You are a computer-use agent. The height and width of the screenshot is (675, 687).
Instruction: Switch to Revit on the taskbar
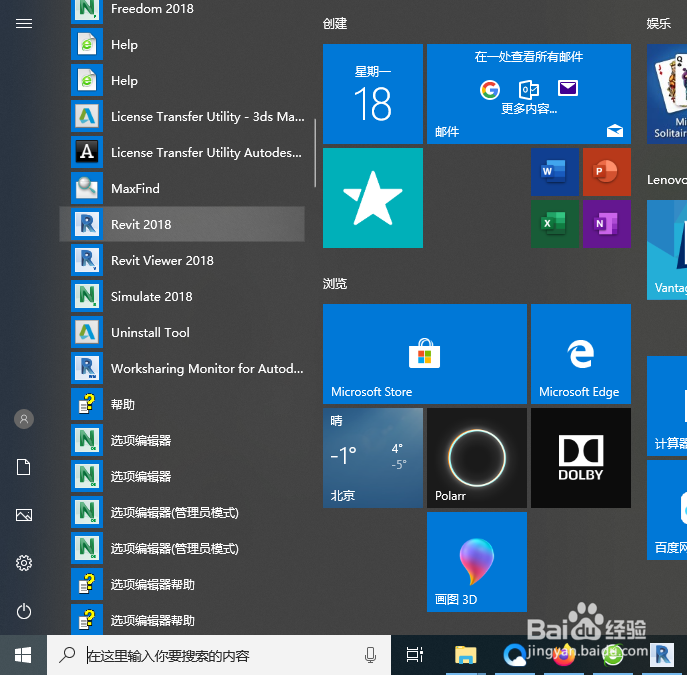pyautogui.click(x=662, y=655)
